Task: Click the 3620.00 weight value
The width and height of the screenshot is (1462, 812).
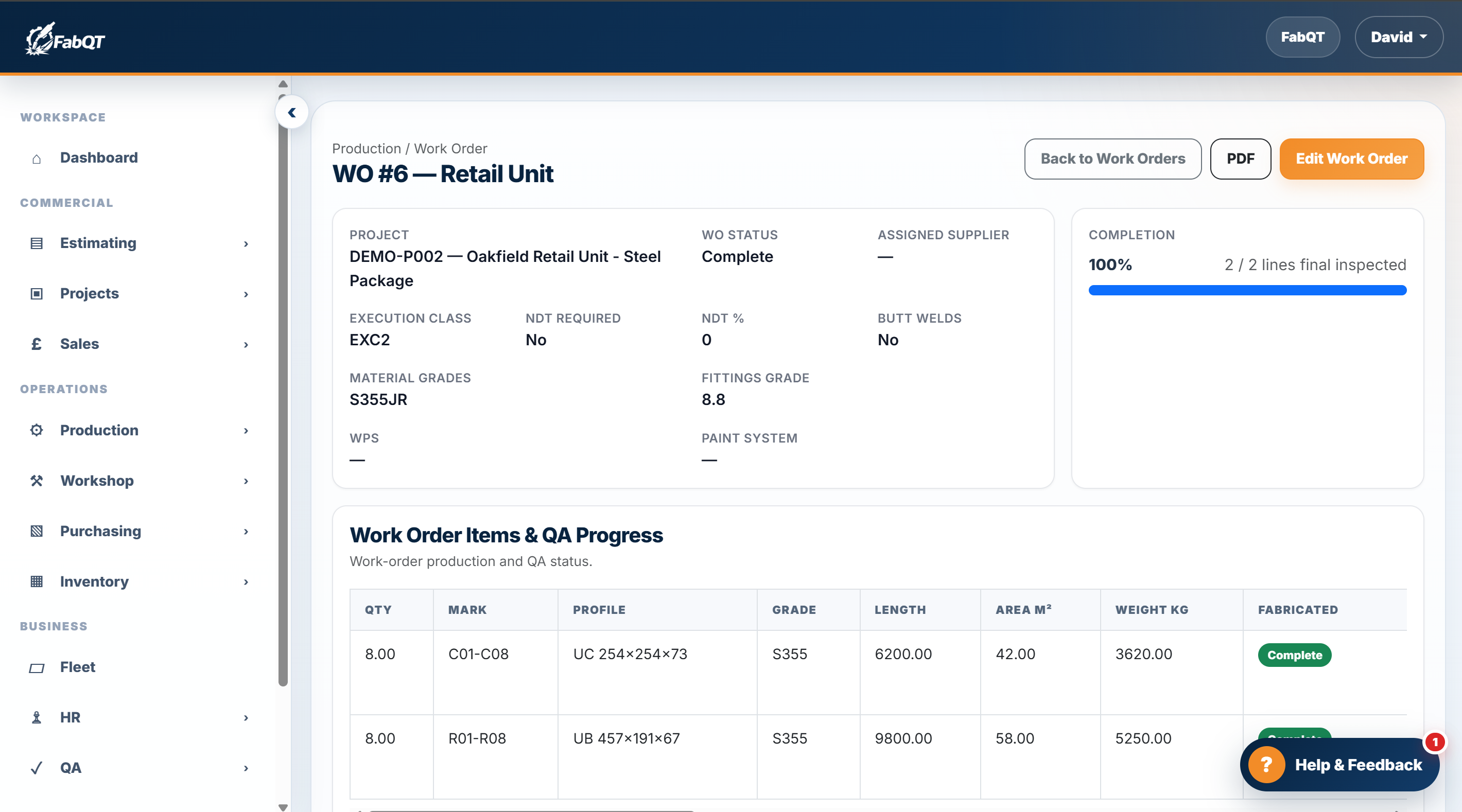Action: click(x=1144, y=654)
